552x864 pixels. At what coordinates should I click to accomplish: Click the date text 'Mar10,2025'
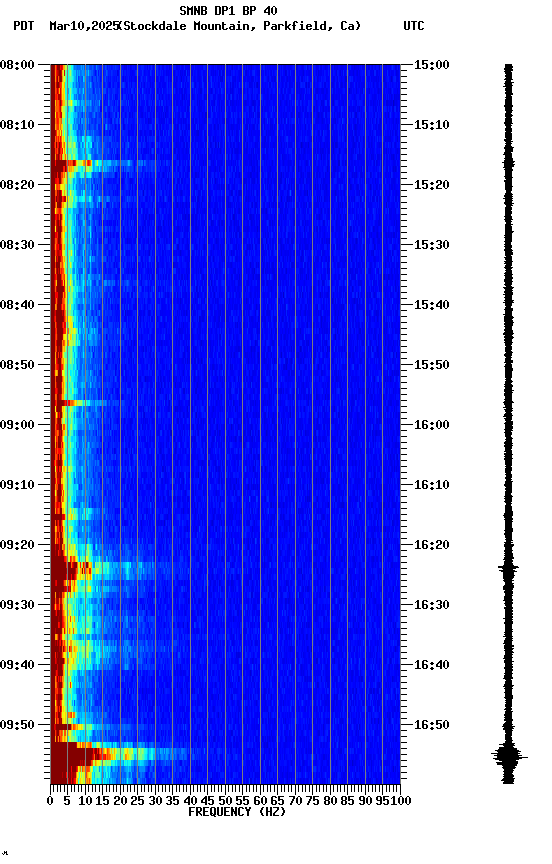click(x=84, y=26)
